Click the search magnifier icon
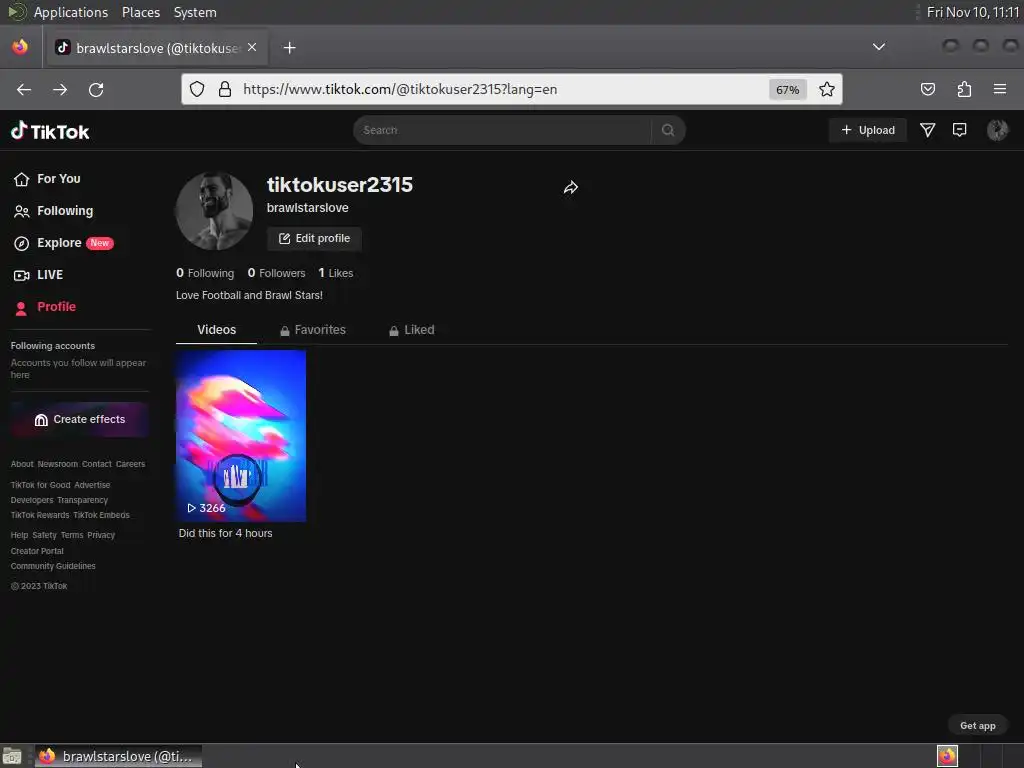This screenshot has width=1024, height=768. [x=667, y=130]
